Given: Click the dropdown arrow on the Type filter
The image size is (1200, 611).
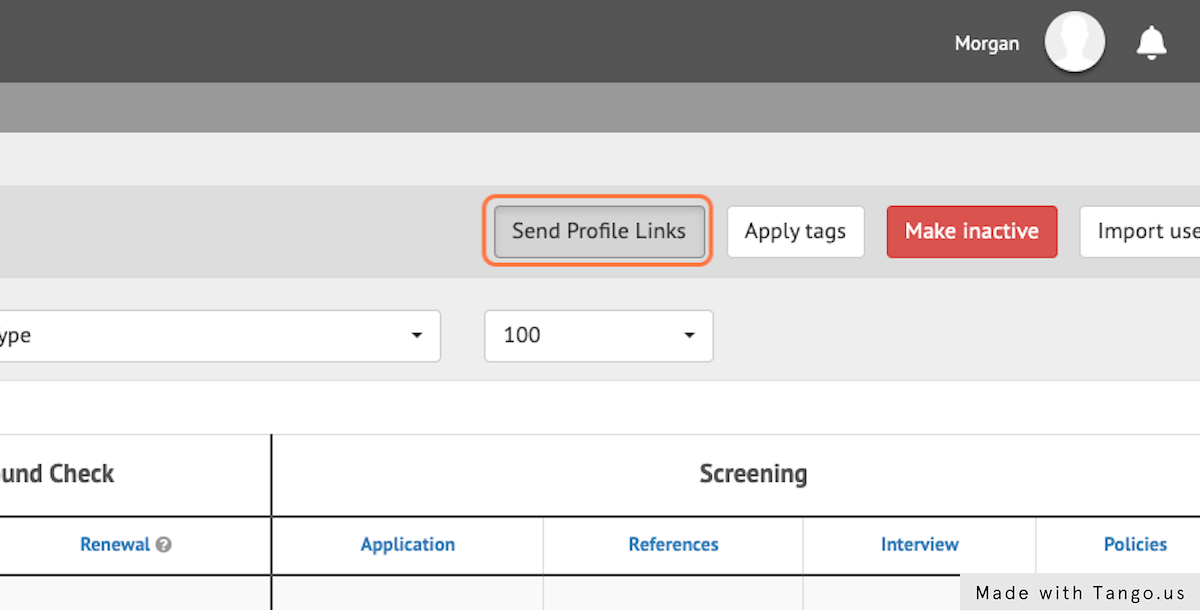Looking at the screenshot, I should [x=417, y=336].
